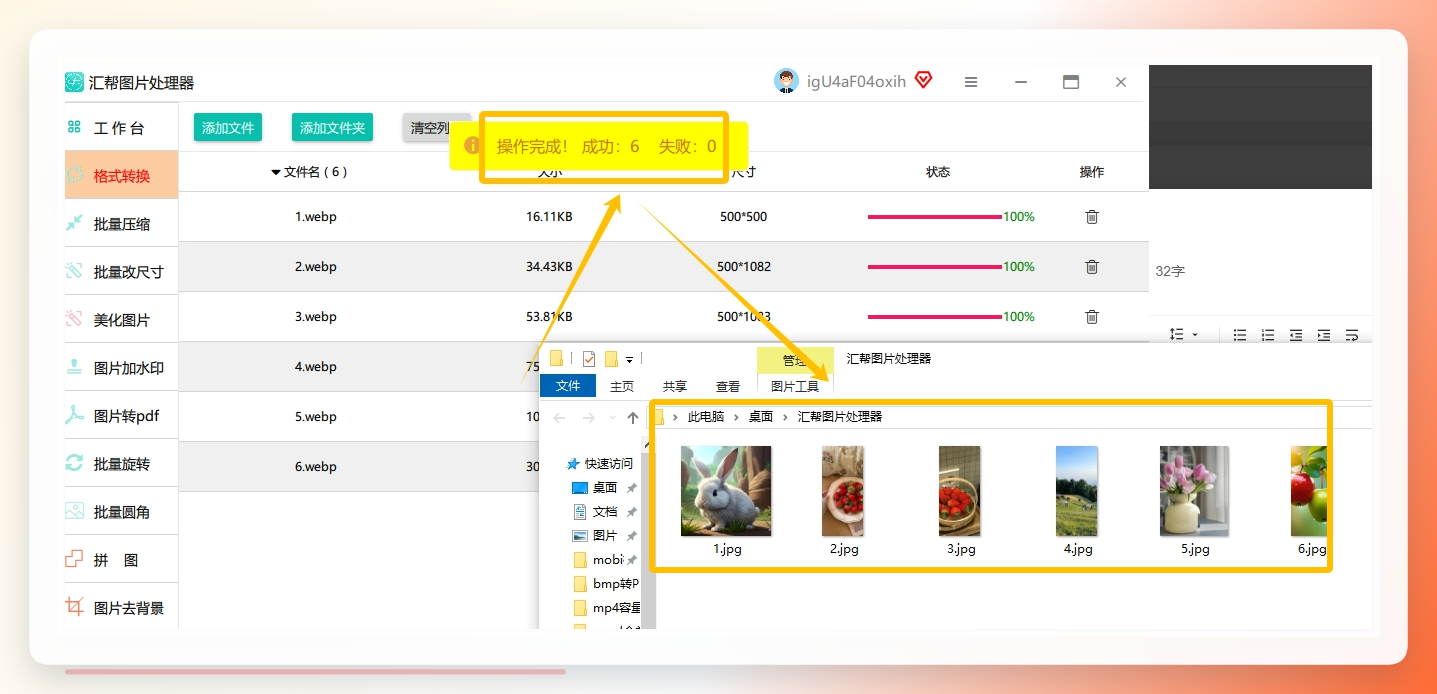Click the 3.webp progress bar
Image resolution: width=1437 pixels, height=694 pixels.
(934, 316)
